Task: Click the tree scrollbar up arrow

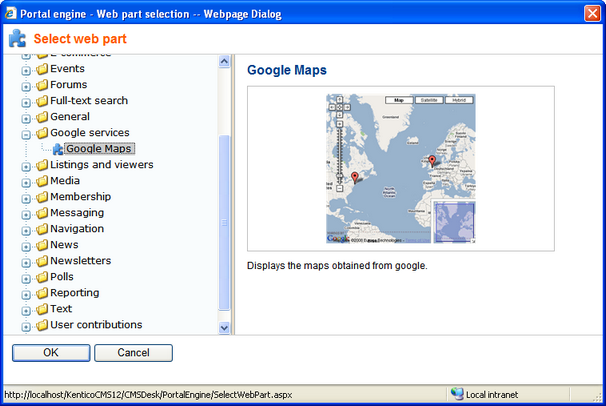Action: [224, 61]
